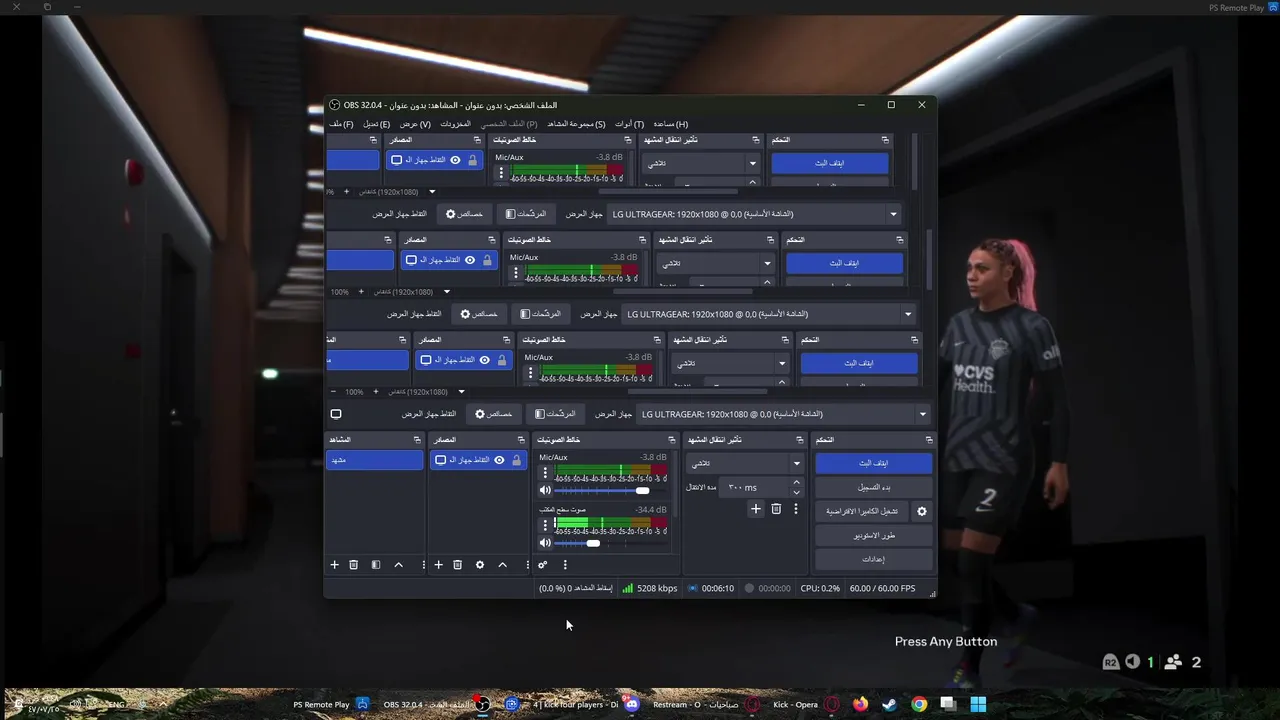The image size is (1280, 720).
Task: Open the audio mixer toolbar three-dot menu
Action: pos(565,565)
